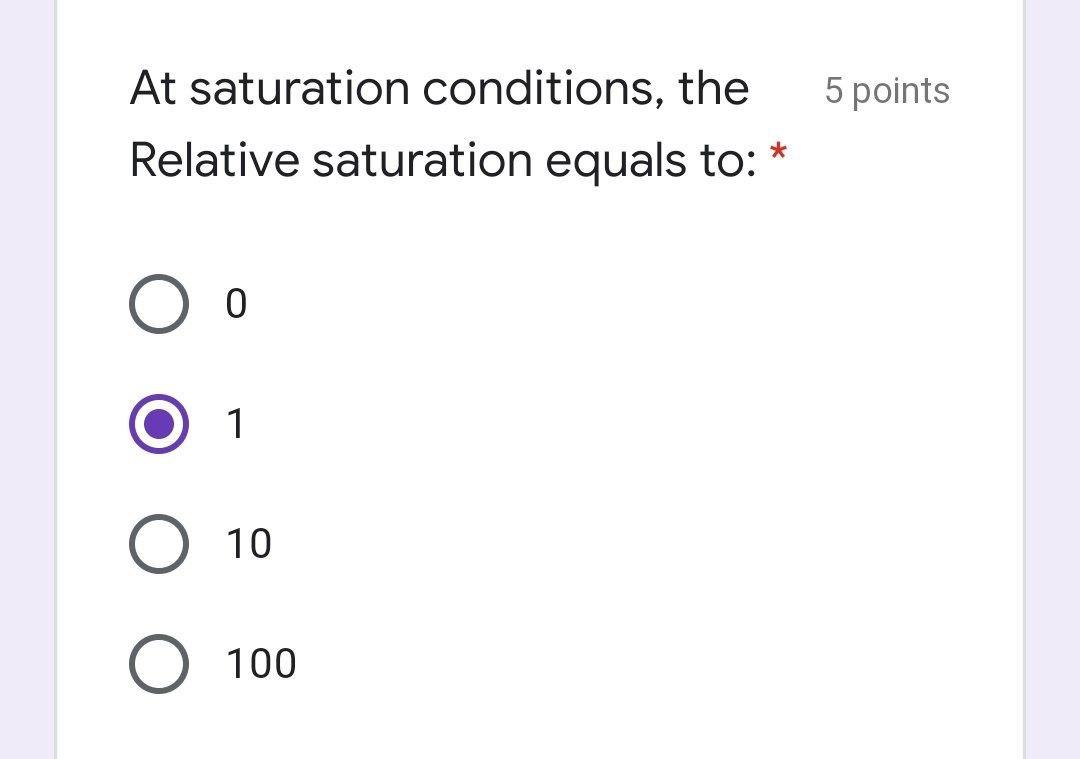Click the 5 points label
Image resolution: width=1080 pixels, height=759 pixels.
pos(886,91)
